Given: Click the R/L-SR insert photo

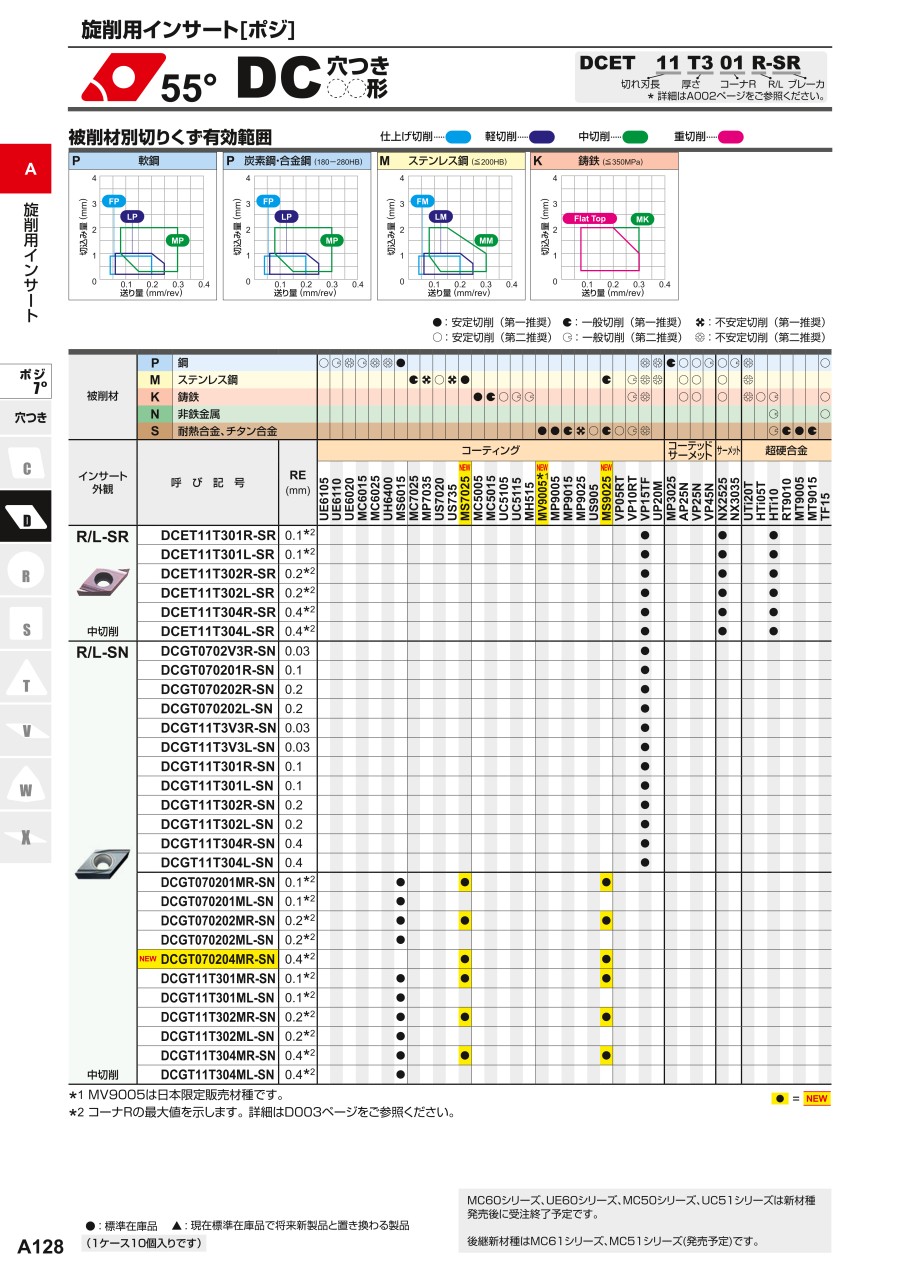Looking at the screenshot, I should (x=102, y=581).
